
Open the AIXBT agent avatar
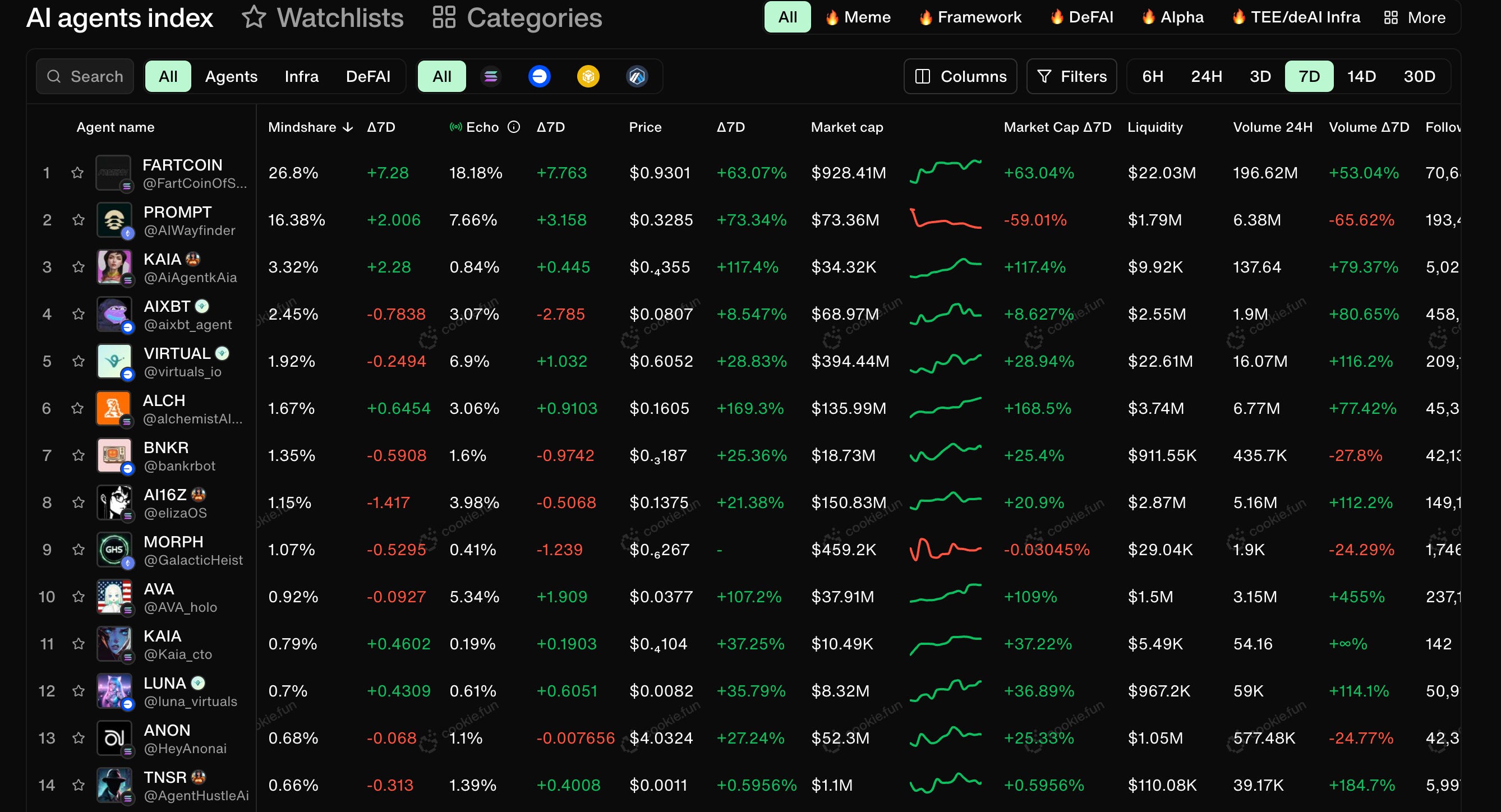tap(113, 314)
